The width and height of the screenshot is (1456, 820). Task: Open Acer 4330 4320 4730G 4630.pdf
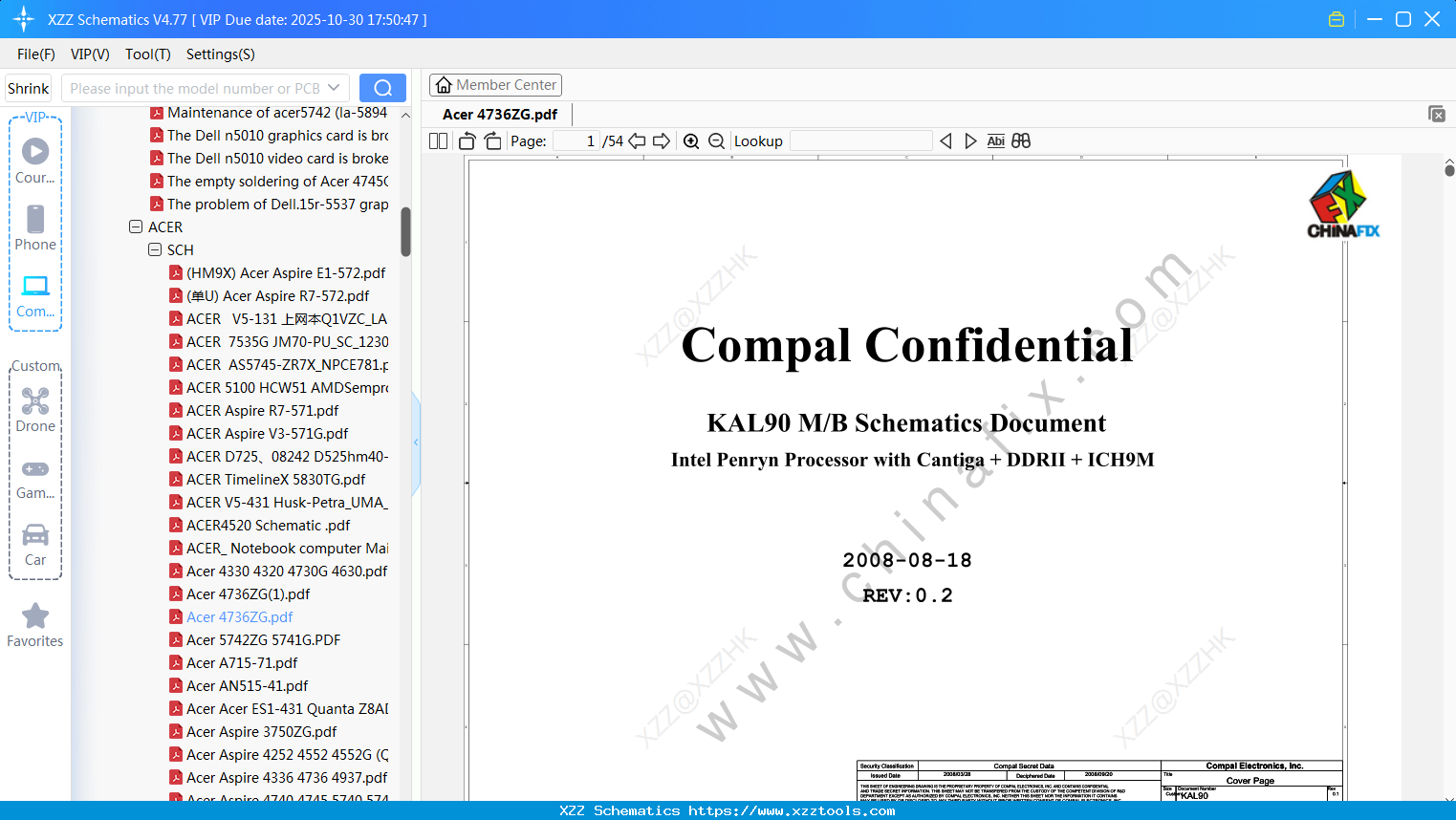(278, 572)
